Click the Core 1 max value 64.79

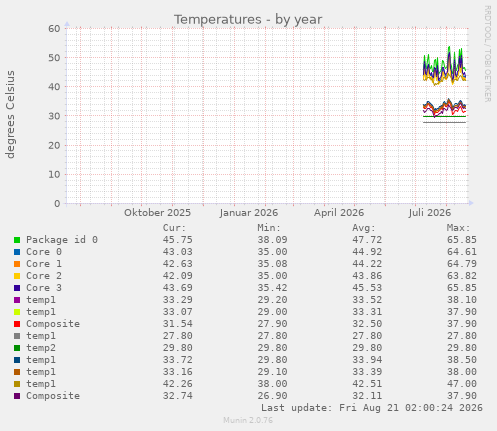tap(462, 264)
